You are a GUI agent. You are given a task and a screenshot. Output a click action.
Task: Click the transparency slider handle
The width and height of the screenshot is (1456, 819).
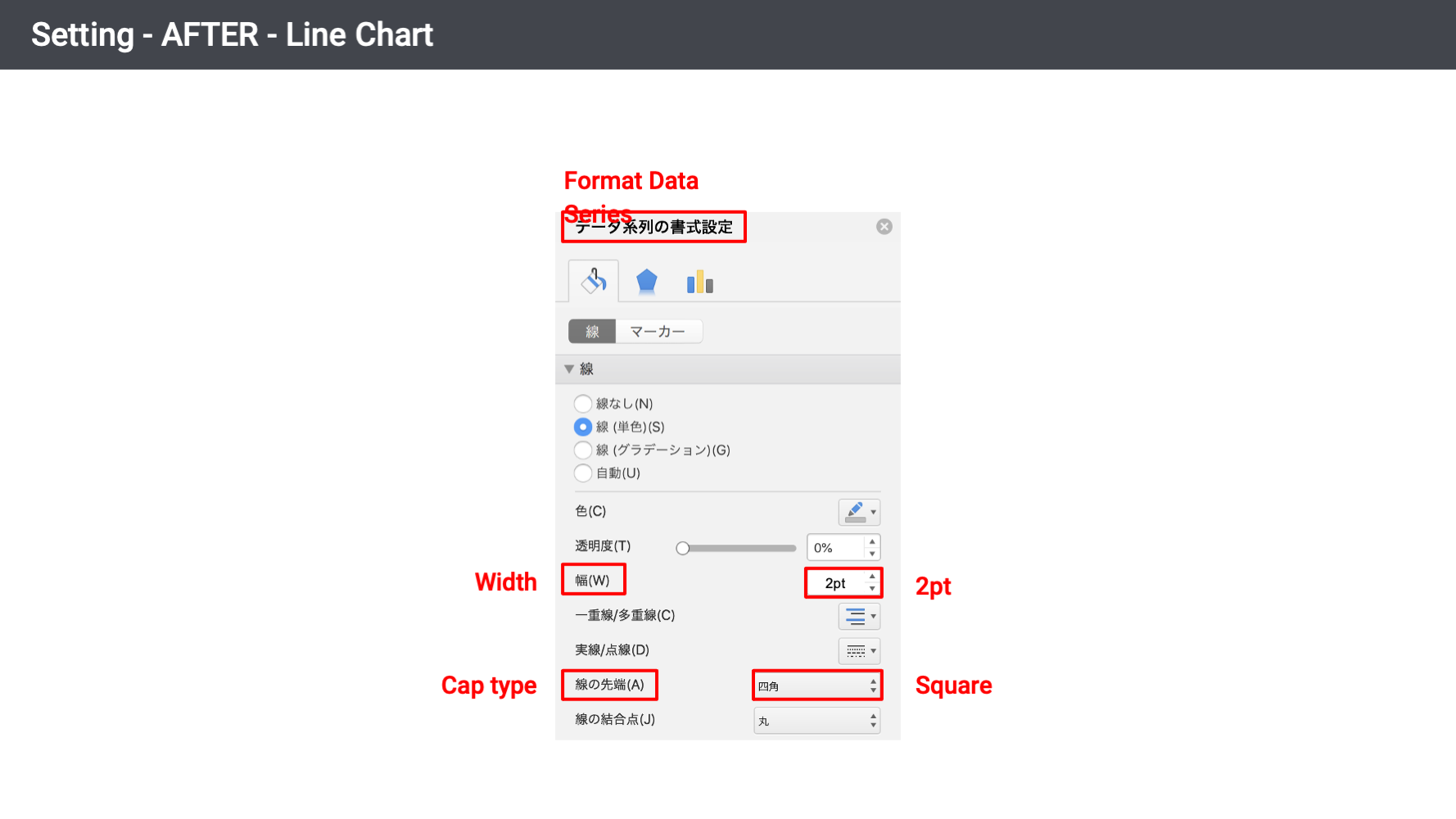[682, 548]
